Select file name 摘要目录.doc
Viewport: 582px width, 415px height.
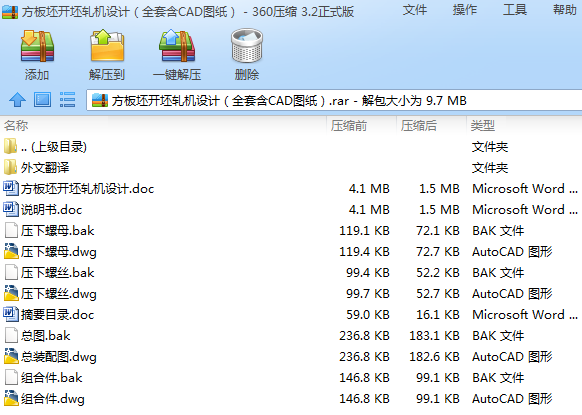pos(57,315)
